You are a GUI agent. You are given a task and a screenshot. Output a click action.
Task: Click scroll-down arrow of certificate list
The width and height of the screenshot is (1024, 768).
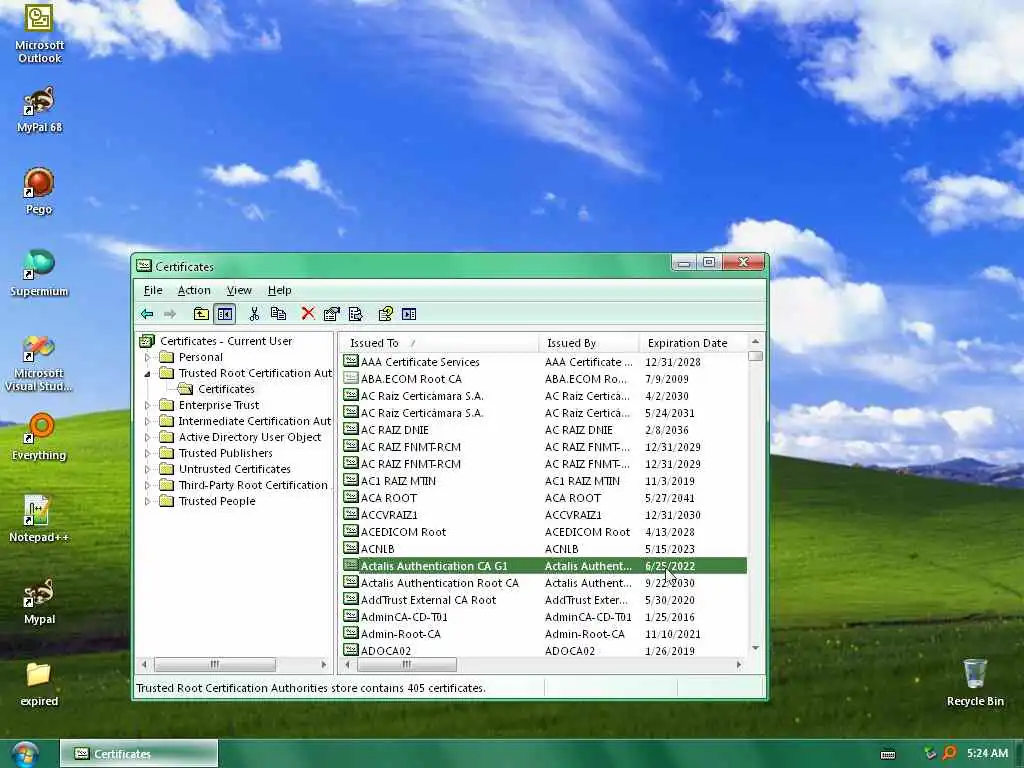pos(756,648)
